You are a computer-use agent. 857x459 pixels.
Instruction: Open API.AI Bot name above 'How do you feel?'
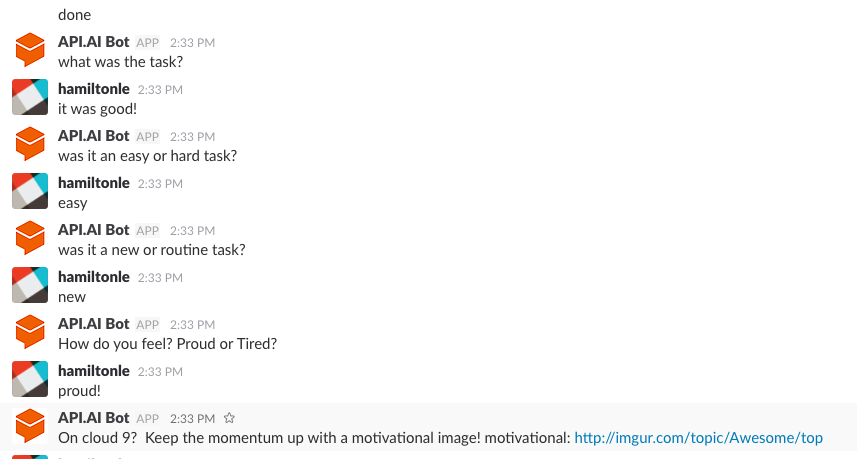[x=93, y=324]
